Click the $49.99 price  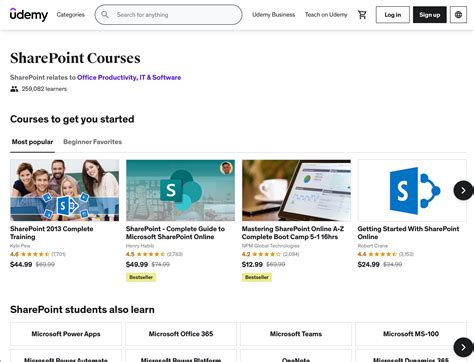click(x=137, y=264)
